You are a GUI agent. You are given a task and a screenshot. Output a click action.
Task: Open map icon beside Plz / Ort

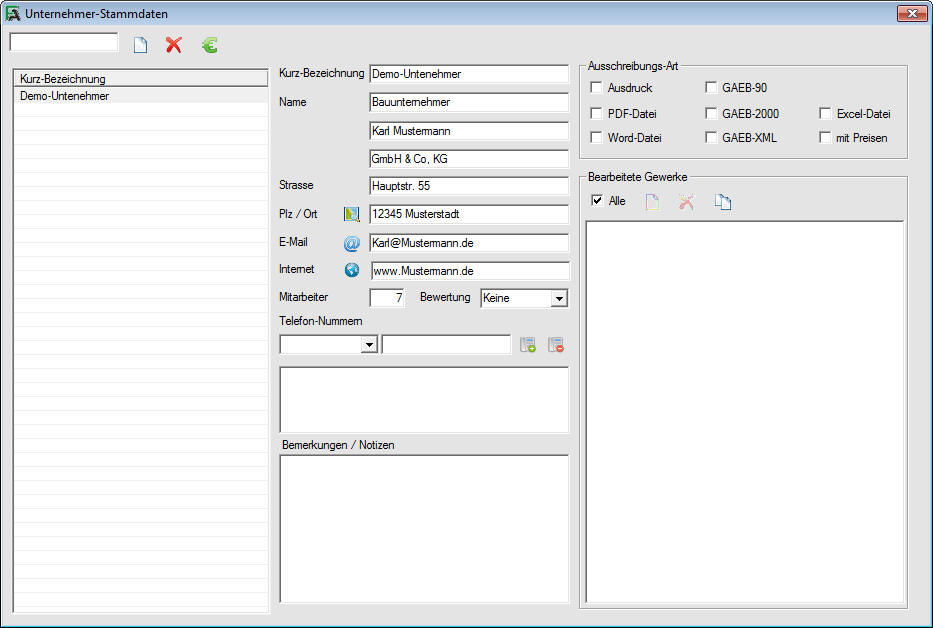tap(352, 214)
